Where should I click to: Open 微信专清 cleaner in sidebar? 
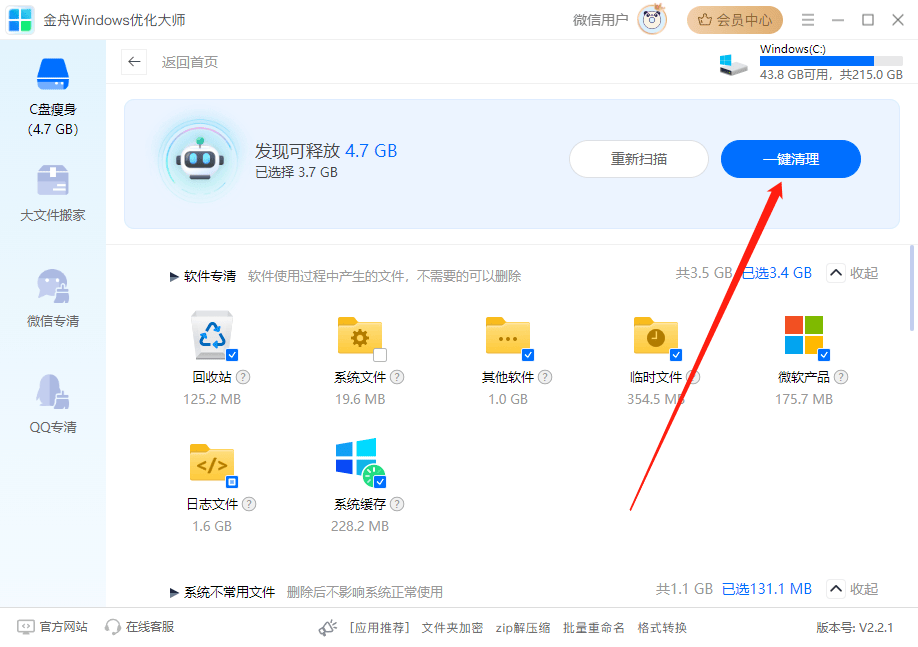pos(53,299)
